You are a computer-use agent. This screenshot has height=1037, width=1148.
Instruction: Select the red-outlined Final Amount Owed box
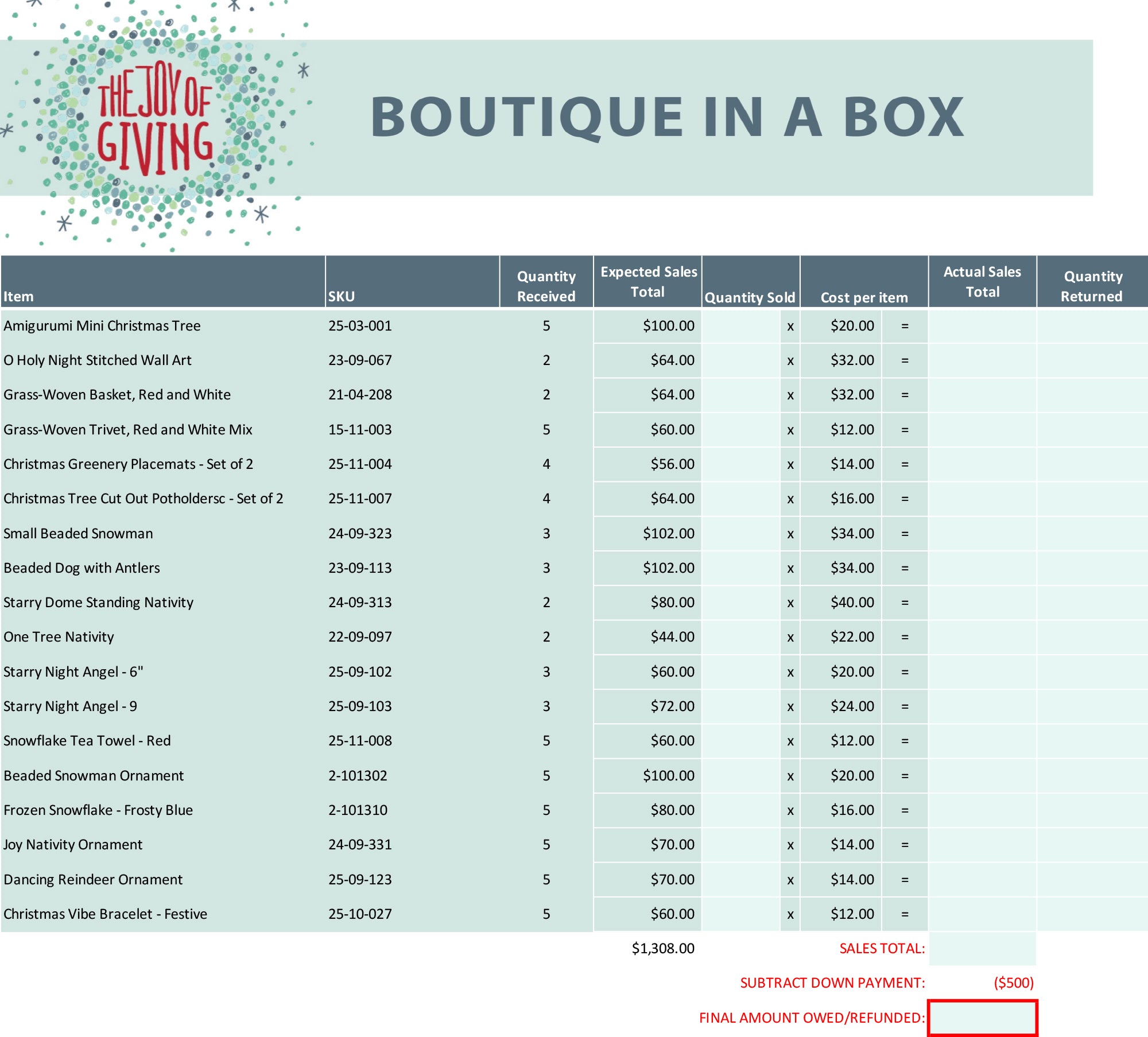pyautogui.click(x=982, y=1017)
